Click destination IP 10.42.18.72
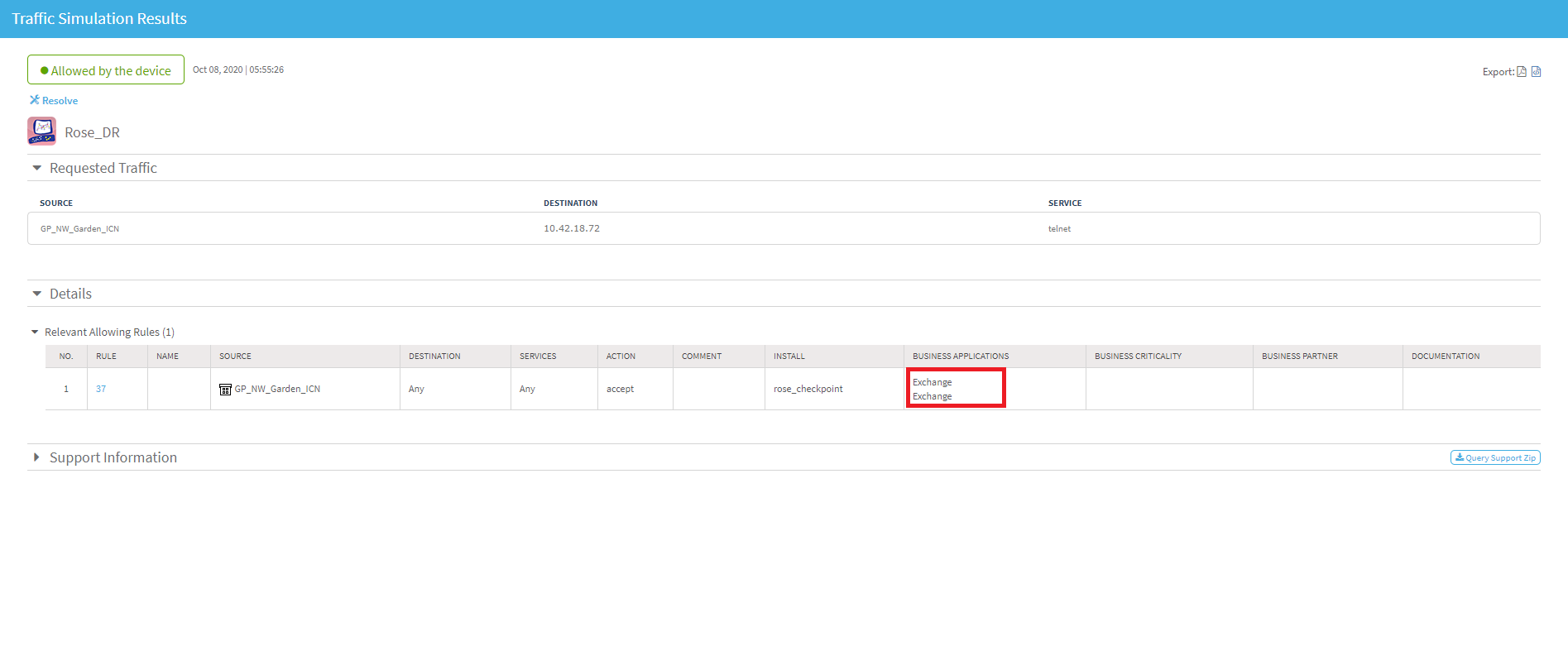 (x=572, y=228)
